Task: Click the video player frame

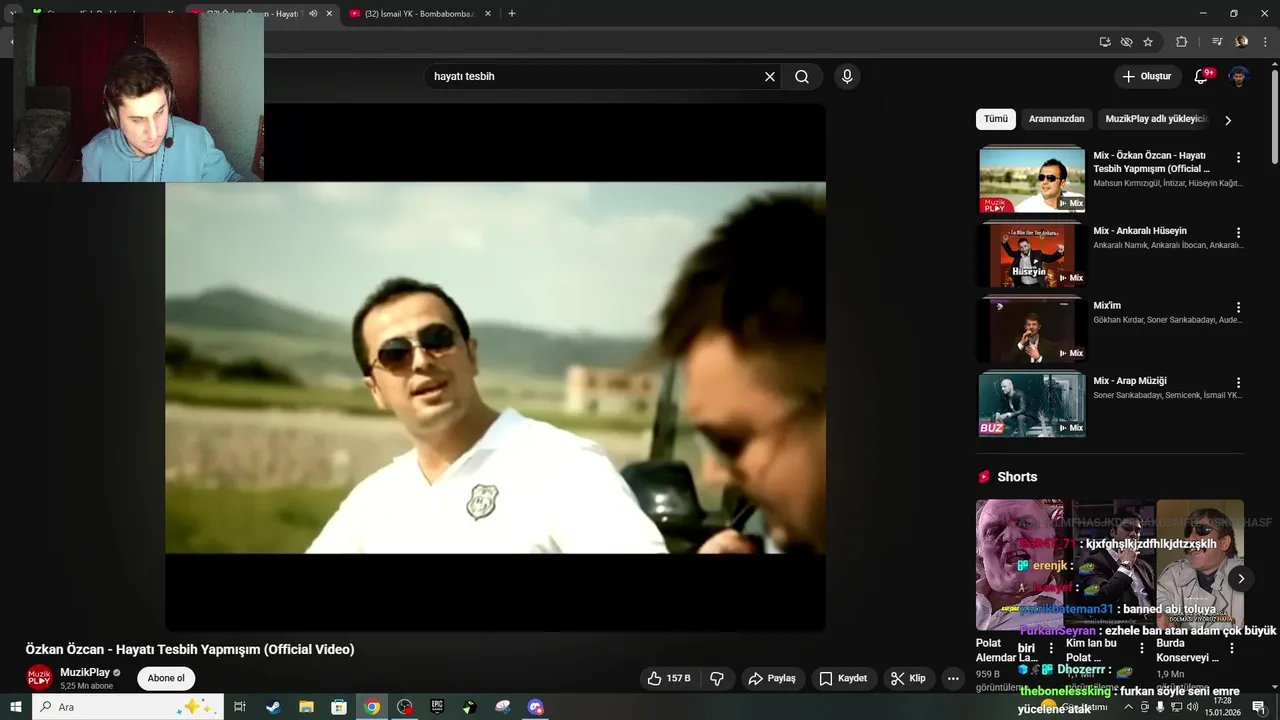Action: (495, 367)
